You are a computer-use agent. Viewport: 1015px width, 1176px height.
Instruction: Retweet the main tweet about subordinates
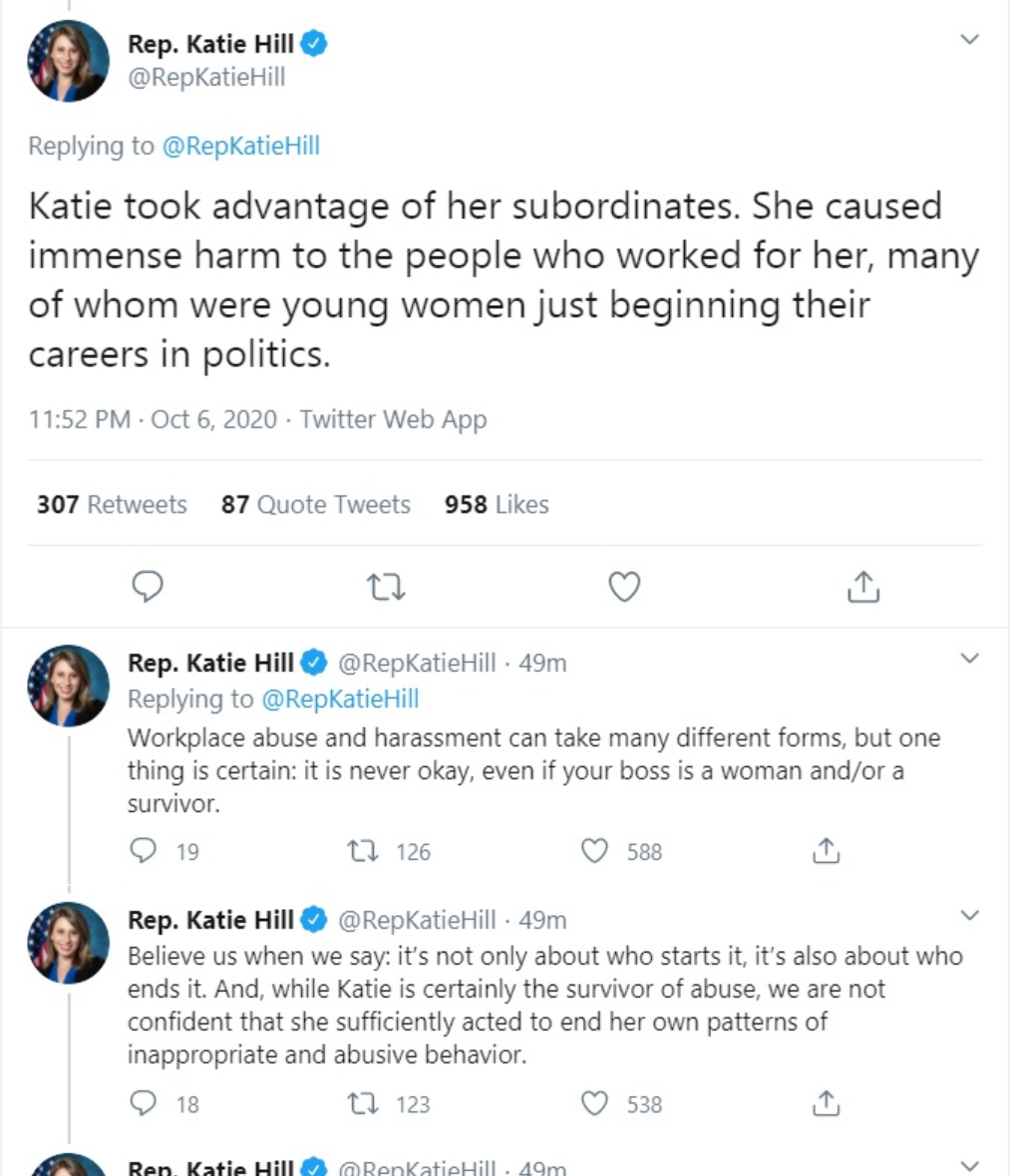(386, 588)
